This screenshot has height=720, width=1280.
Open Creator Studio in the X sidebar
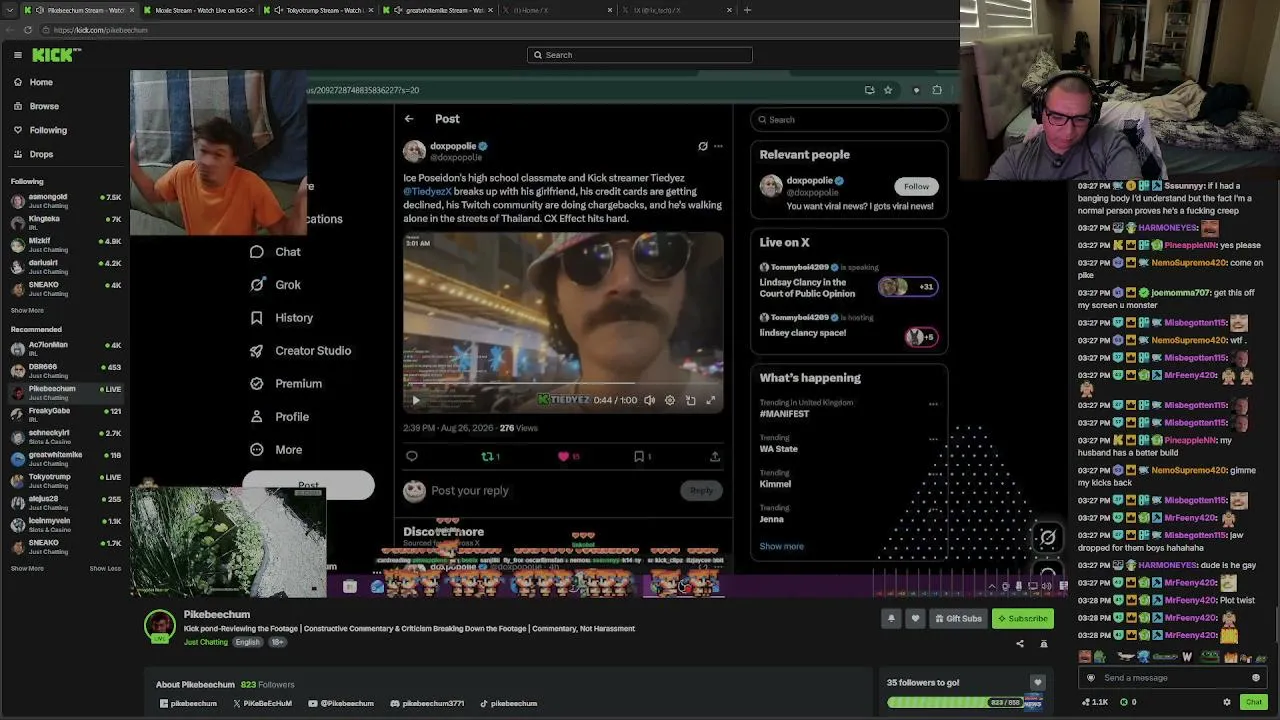pos(300,351)
